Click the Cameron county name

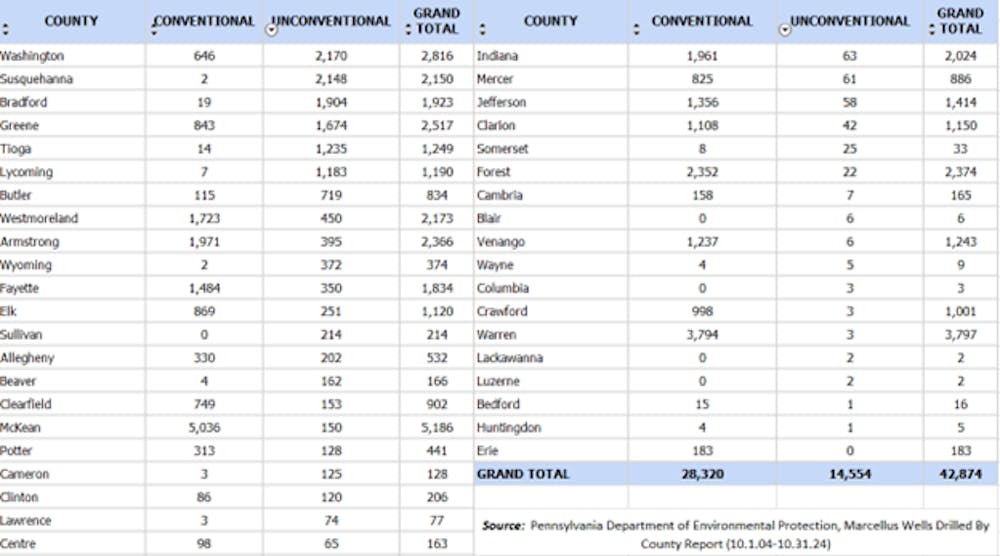click(24, 474)
